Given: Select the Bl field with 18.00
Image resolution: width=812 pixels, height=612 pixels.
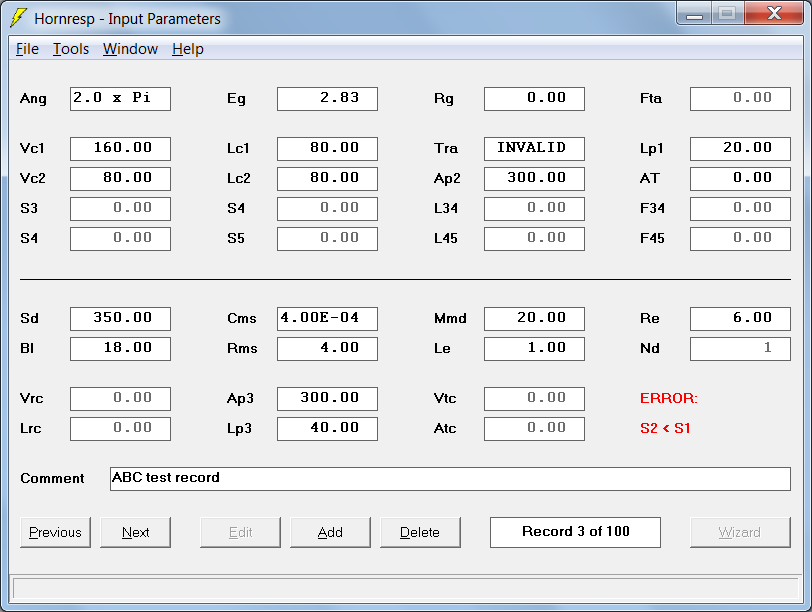Looking at the screenshot, I should [120, 349].
